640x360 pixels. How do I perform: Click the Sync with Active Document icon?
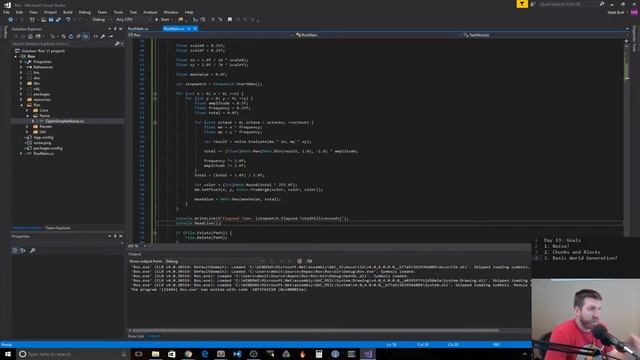tap(63, 36)
